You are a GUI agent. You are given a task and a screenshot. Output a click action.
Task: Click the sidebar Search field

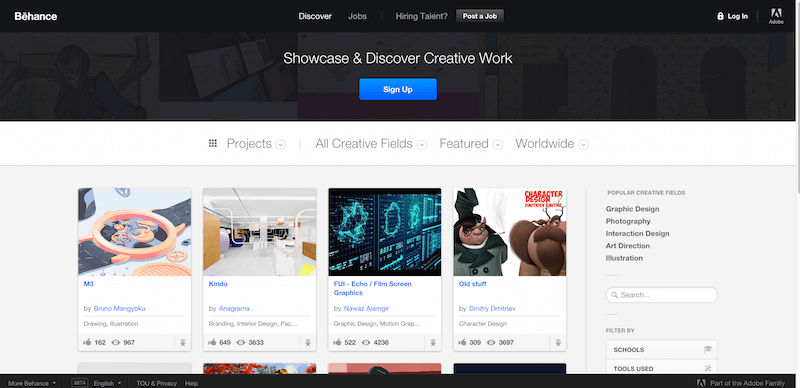661,295
